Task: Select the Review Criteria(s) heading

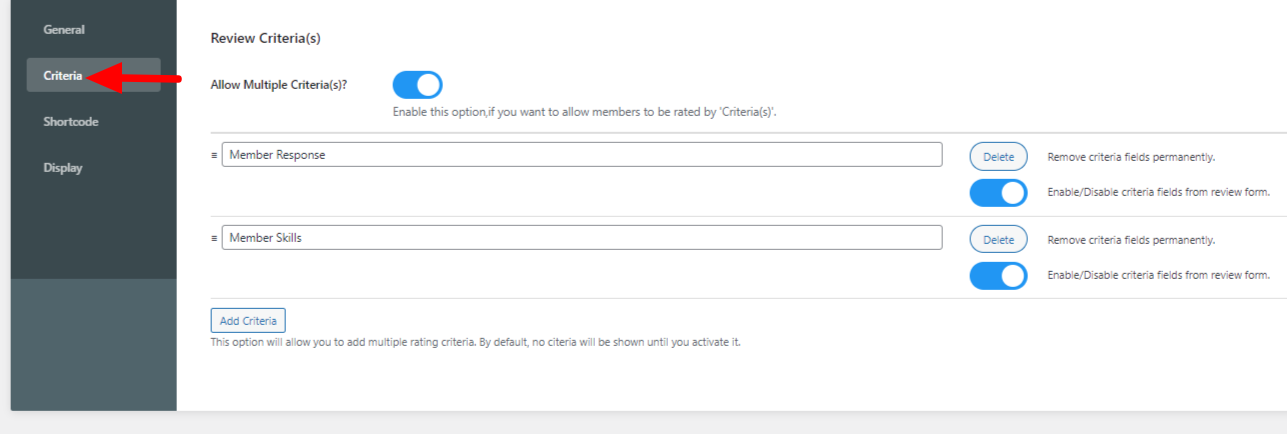Action: click(x=265, y=38)
